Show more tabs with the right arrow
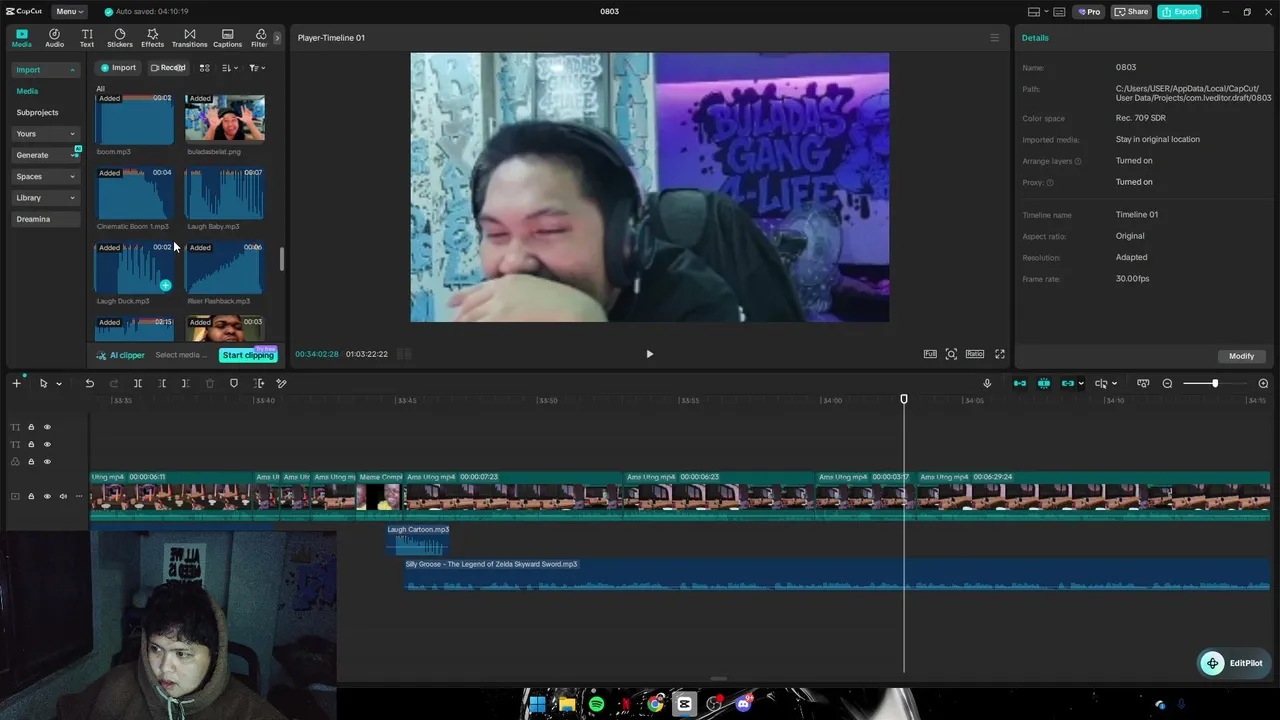 pyautogui.click(x=277, y=38)
